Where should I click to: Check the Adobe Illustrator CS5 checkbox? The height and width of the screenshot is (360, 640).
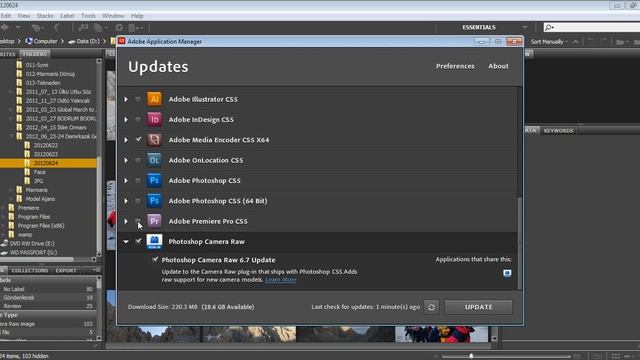[x=138, y=99]
